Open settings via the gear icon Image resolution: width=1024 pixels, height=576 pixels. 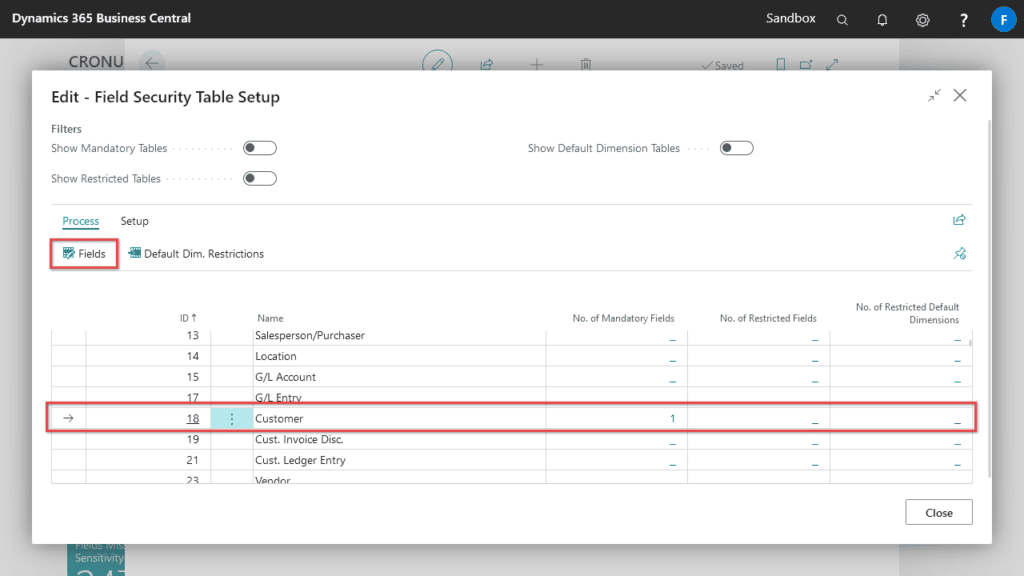pos(922,19)
